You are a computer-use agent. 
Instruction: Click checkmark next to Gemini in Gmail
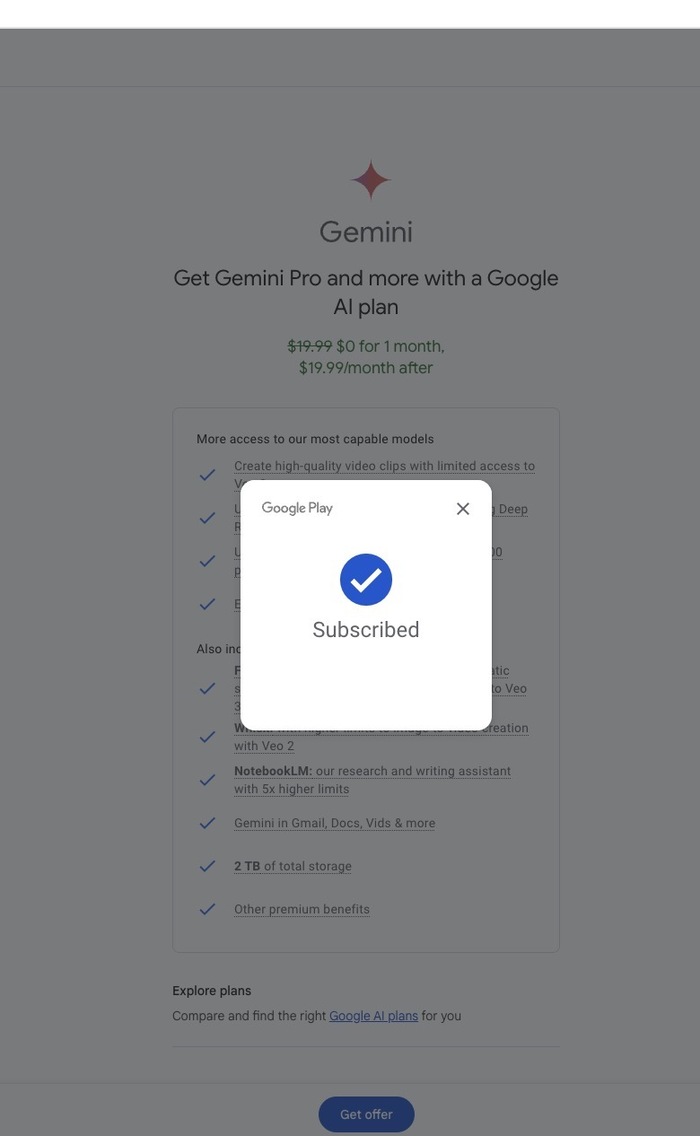point(207,823)
